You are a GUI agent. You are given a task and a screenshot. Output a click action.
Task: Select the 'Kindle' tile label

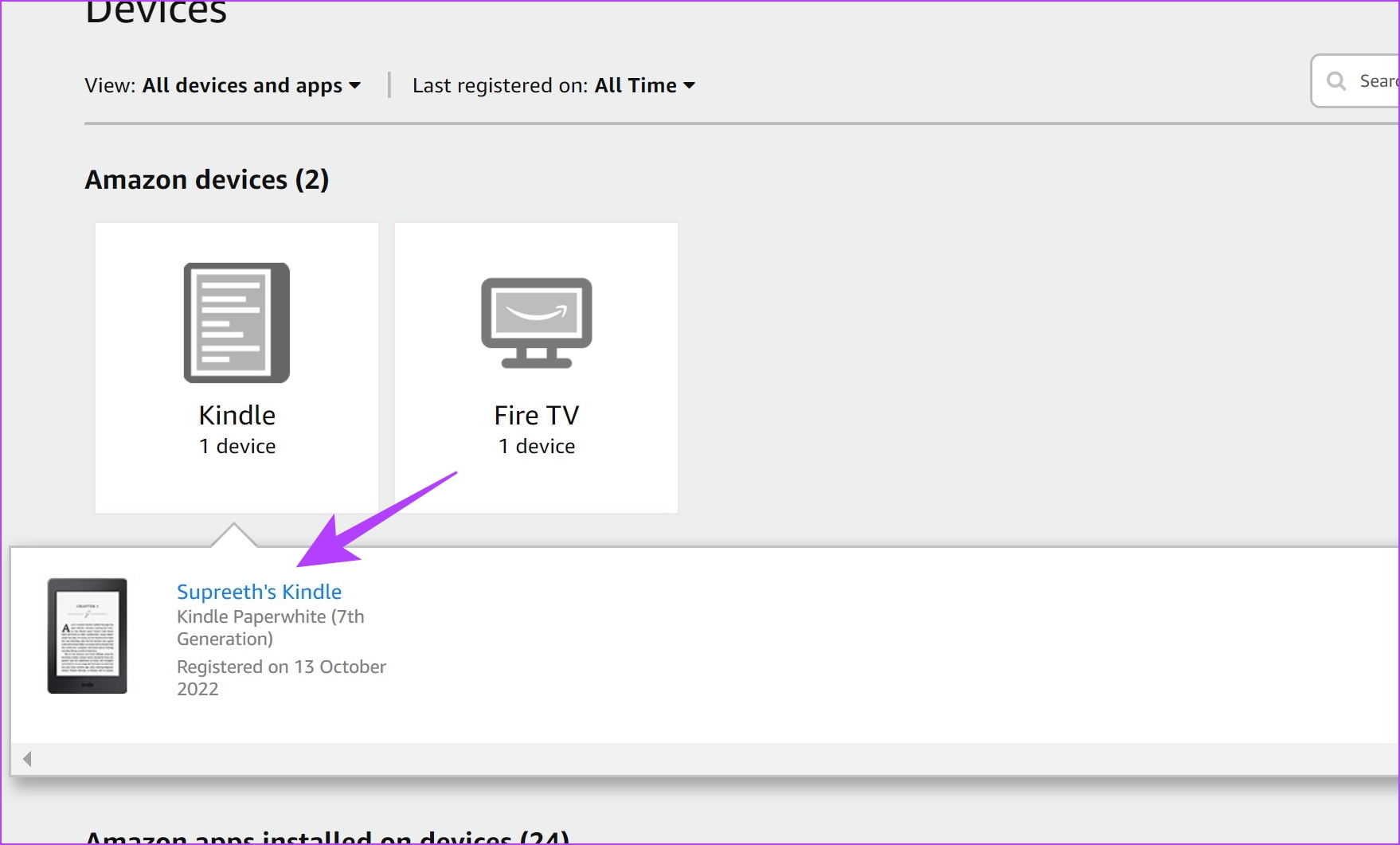pos(237,415)
